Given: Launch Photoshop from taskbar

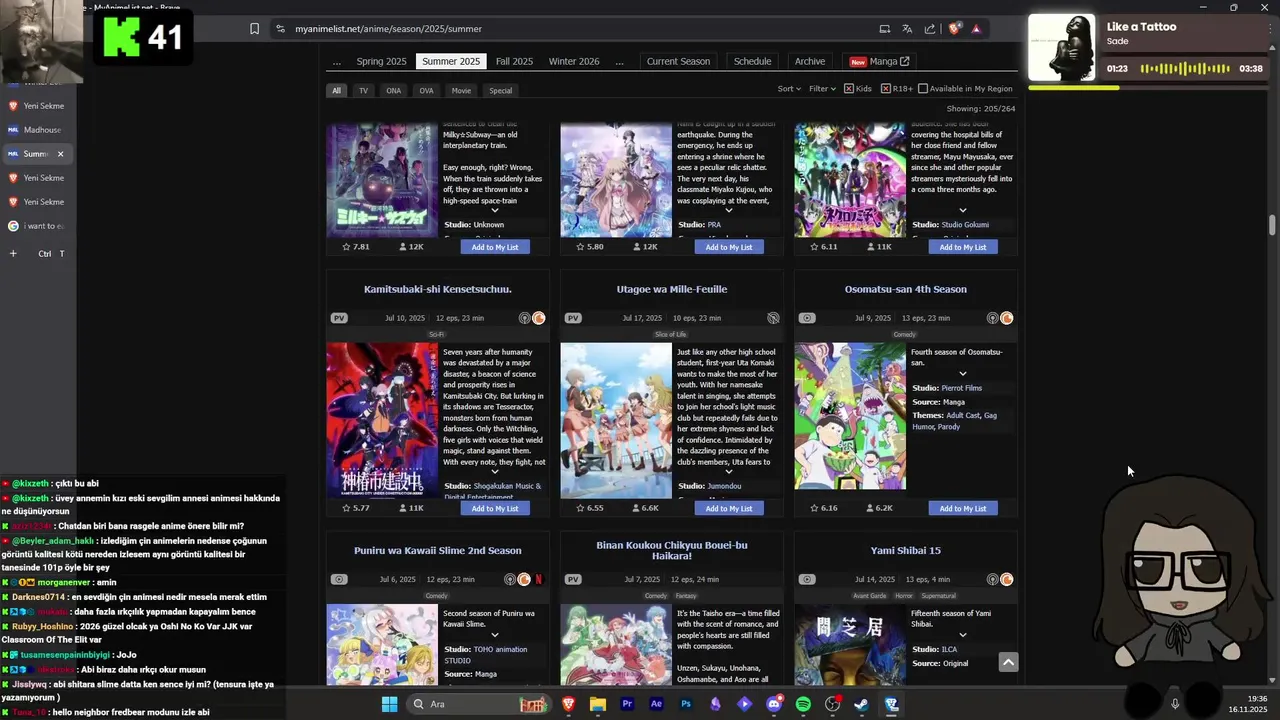Looking at the screenshot, I should [x=686, y=704].
